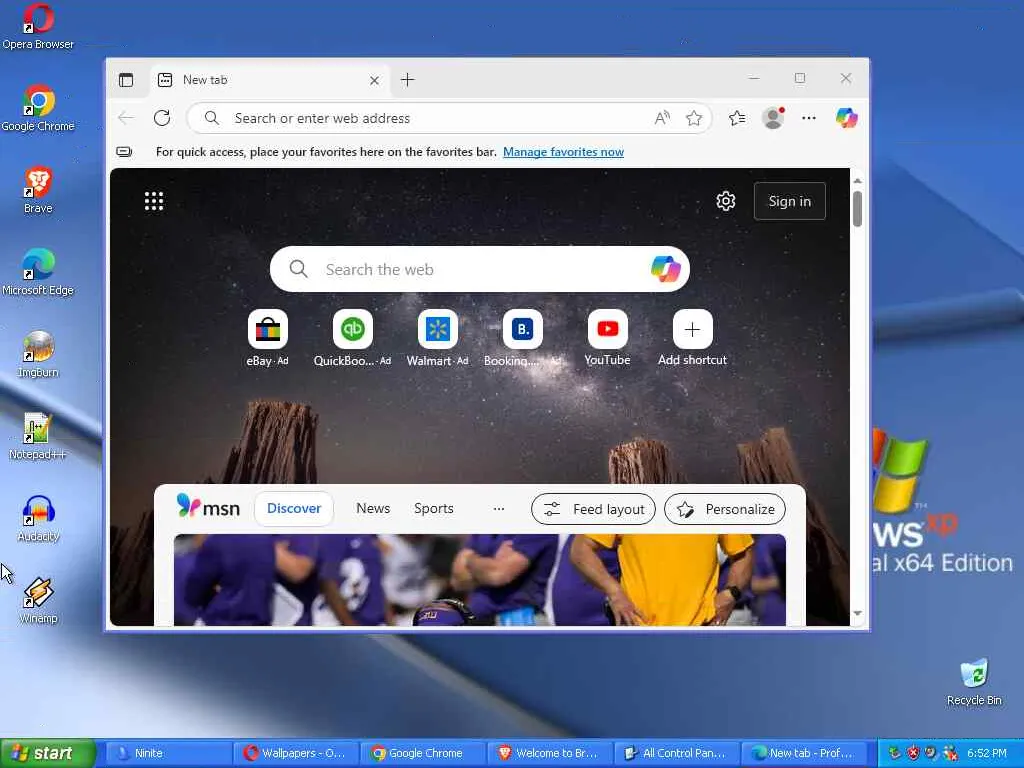Open the Windows start menu

(48, 753)
